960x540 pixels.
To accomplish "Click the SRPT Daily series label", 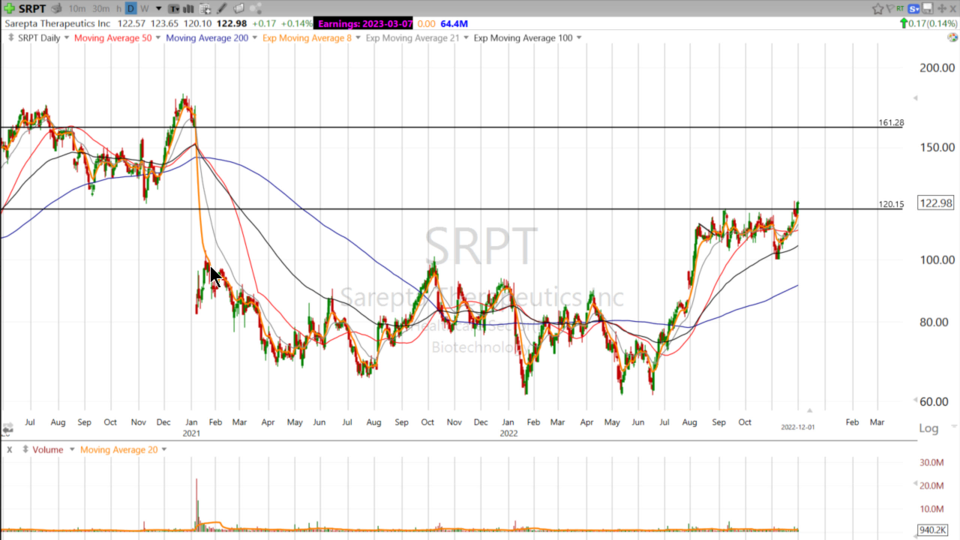I will click(x=39, y=38).
